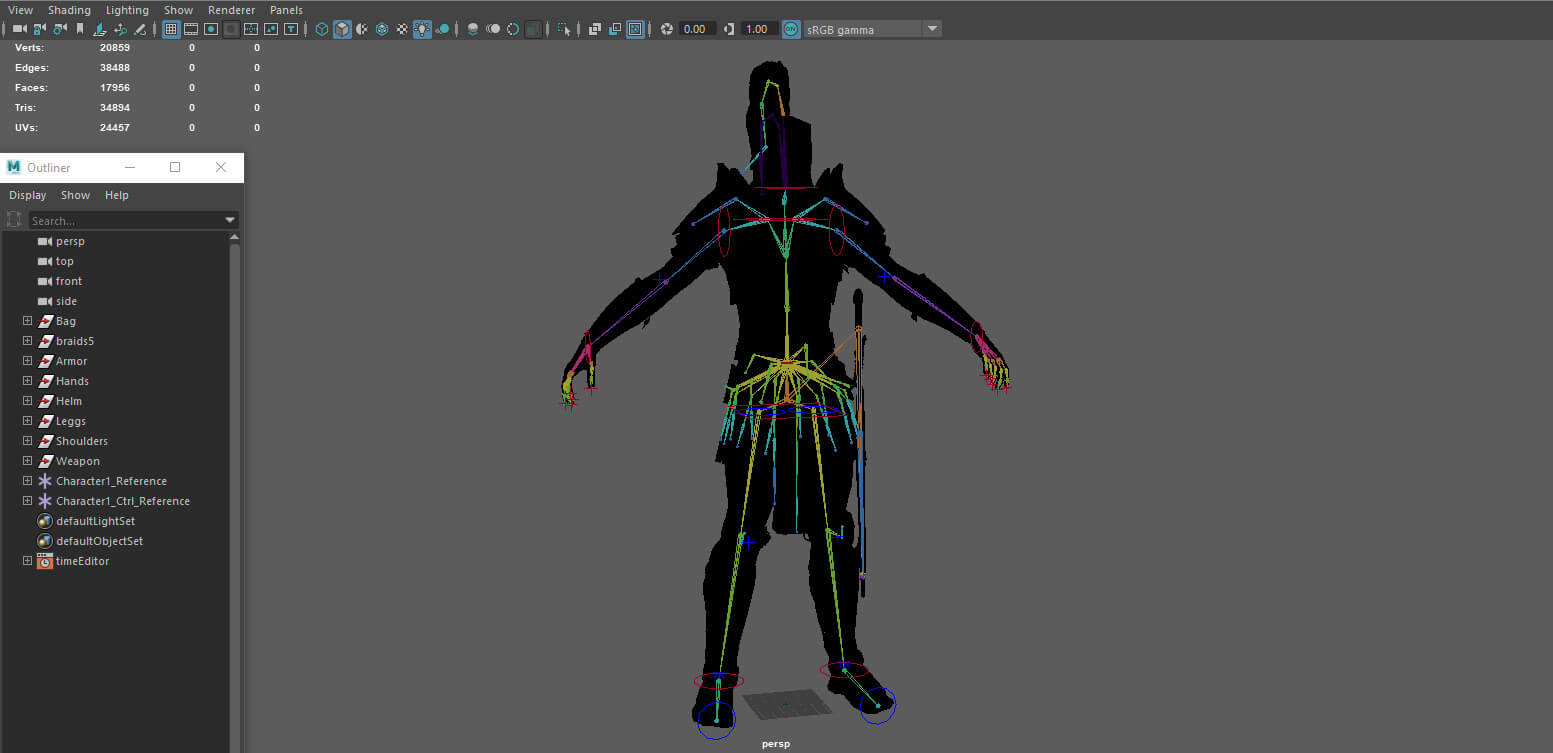
Task: Open the sRGB gamma dropdown
Action: (x=932, y=29)
